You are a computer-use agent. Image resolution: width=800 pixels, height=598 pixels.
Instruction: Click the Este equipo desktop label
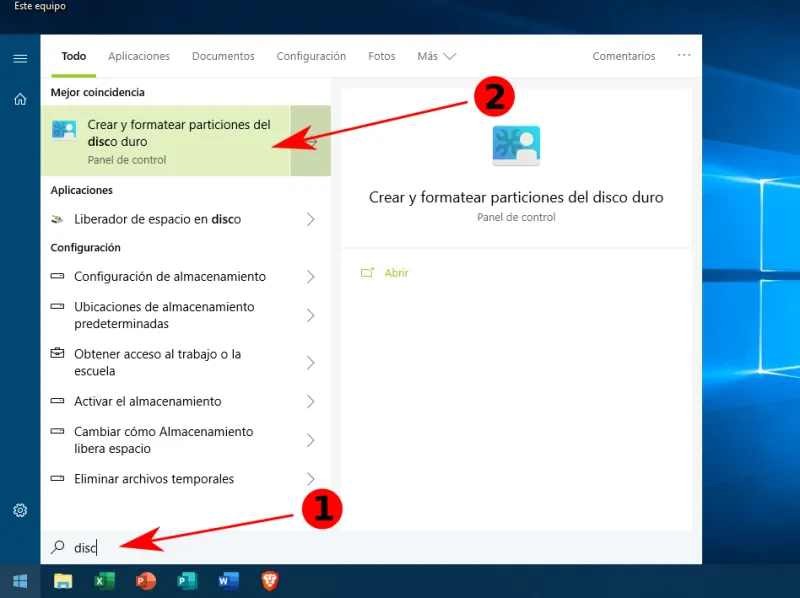tap(40, 6)
